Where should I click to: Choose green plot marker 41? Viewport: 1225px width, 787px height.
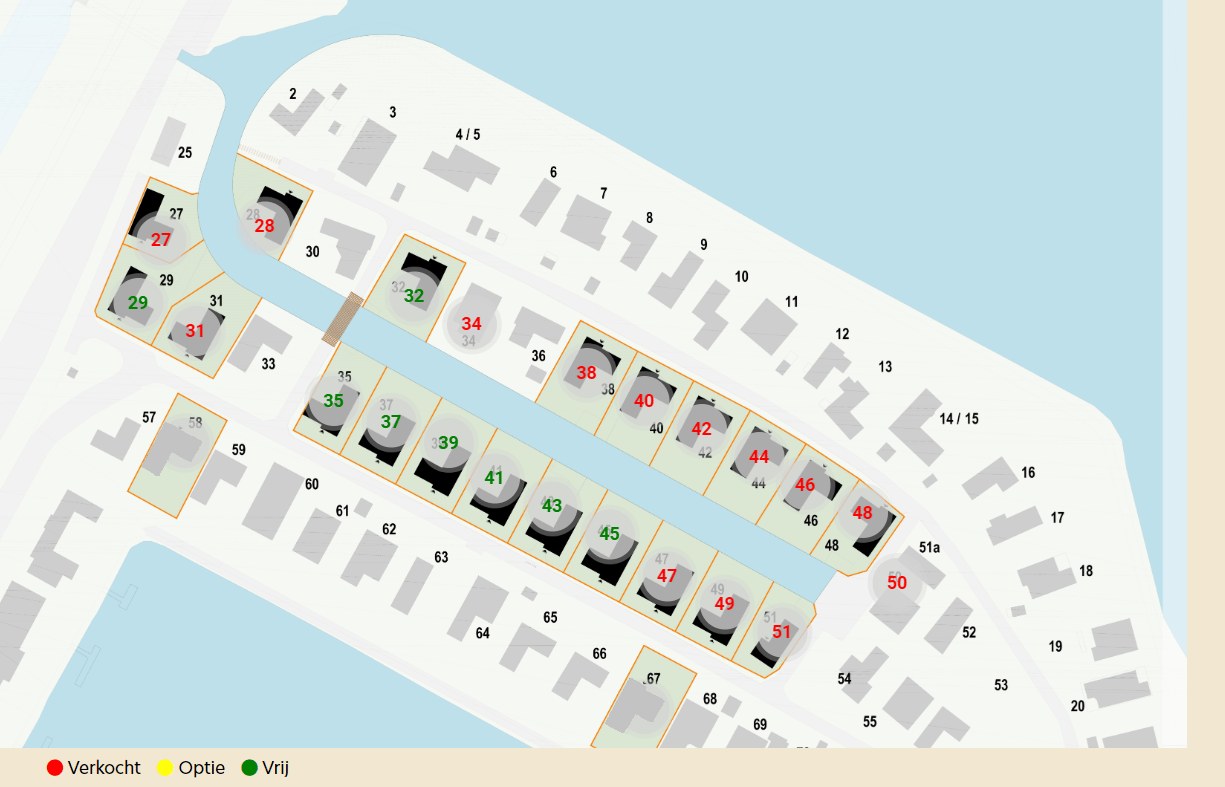494,478
